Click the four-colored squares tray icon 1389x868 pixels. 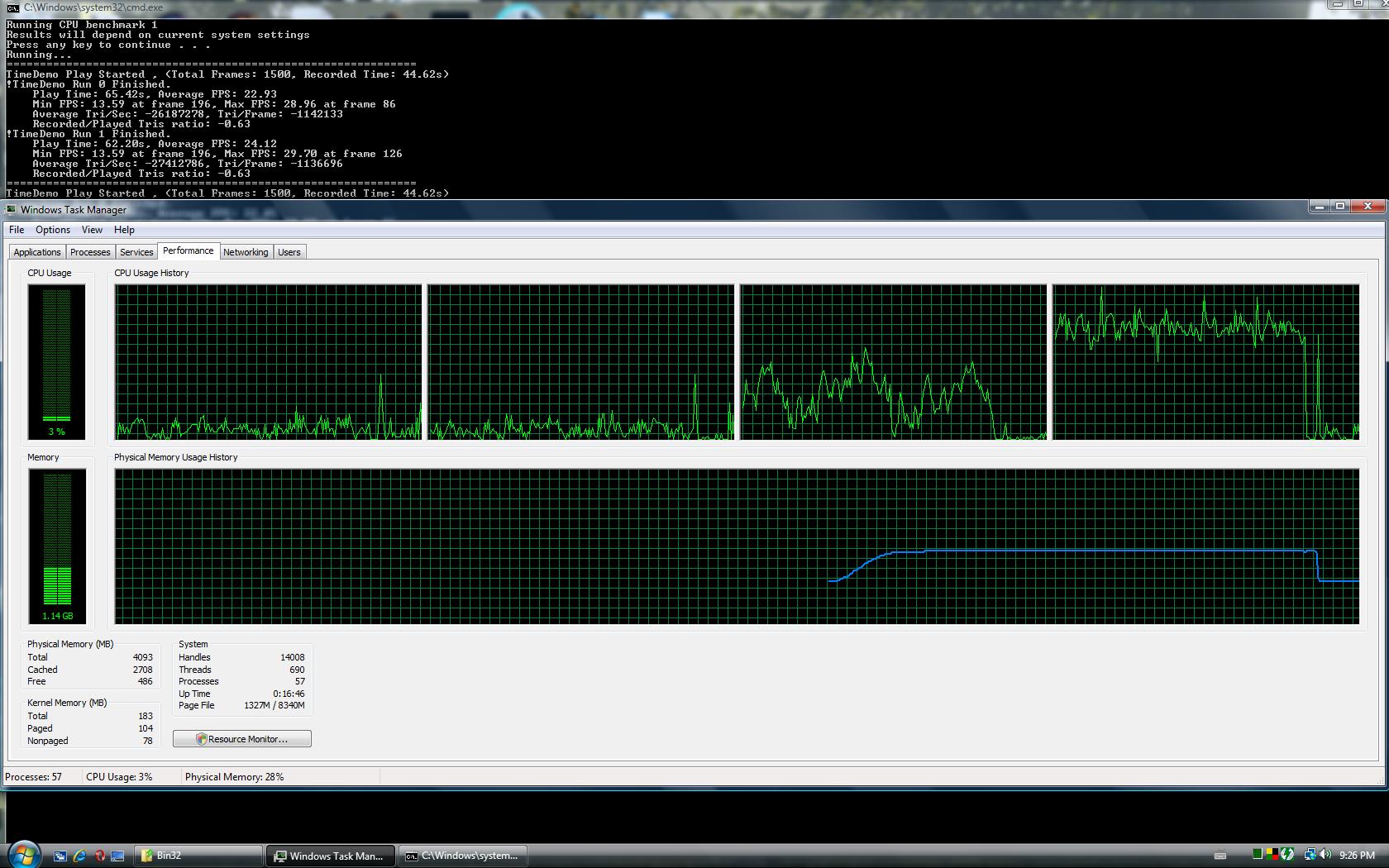[x=1272, y=855]
